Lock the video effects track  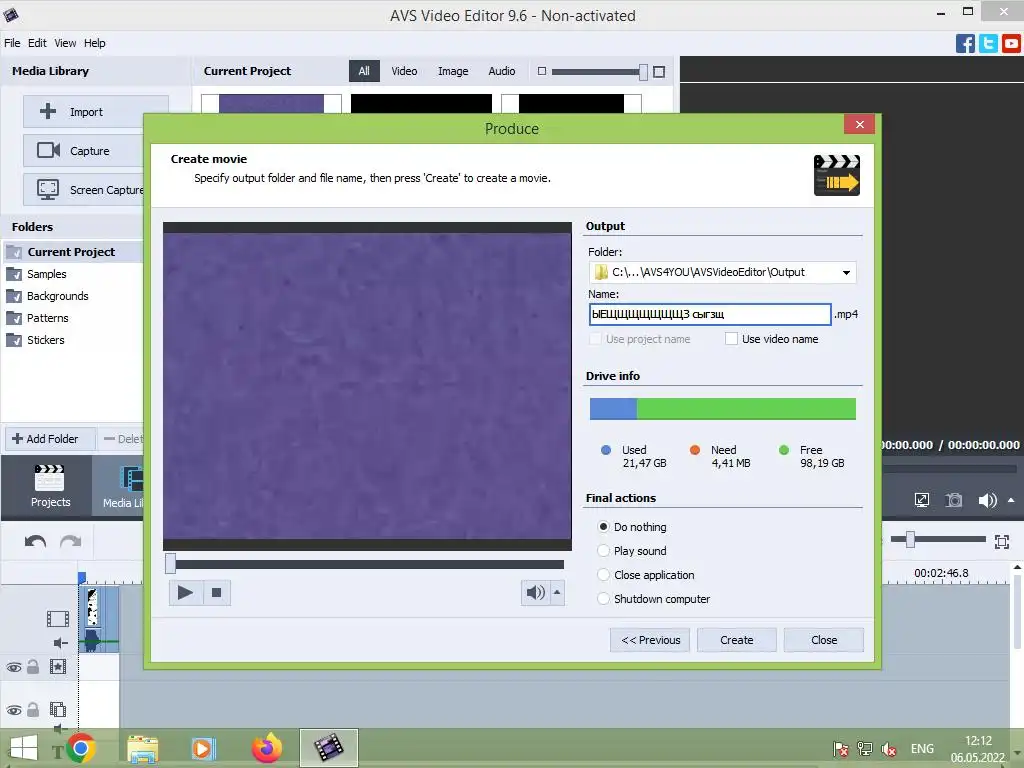[33, 667]
